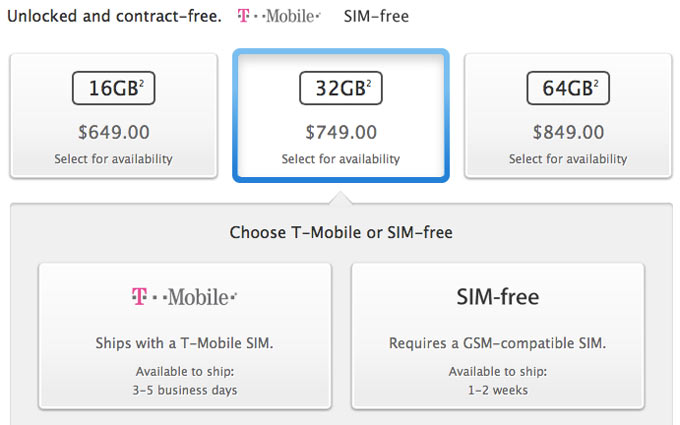
Task: Select the 64GB capacity badge
Action: [568, 90]
